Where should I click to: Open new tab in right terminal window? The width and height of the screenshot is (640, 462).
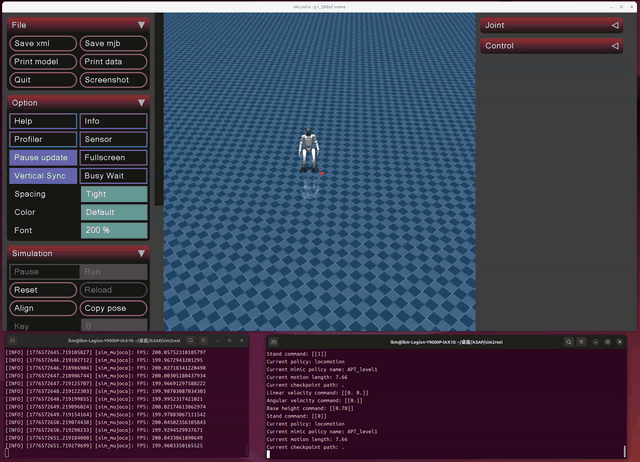point(271,342)
